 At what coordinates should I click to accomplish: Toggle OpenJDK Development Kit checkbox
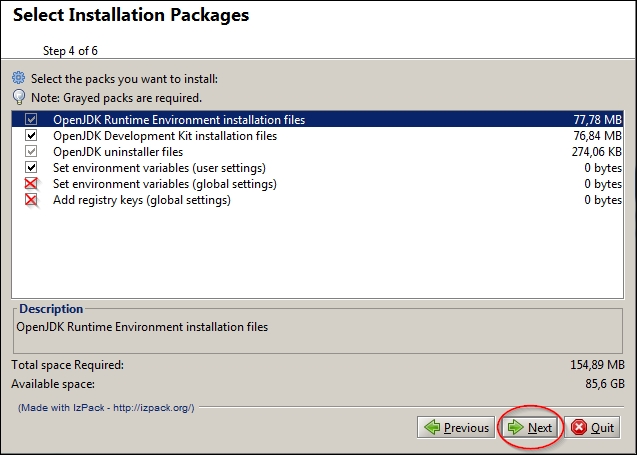click(31, 136)
